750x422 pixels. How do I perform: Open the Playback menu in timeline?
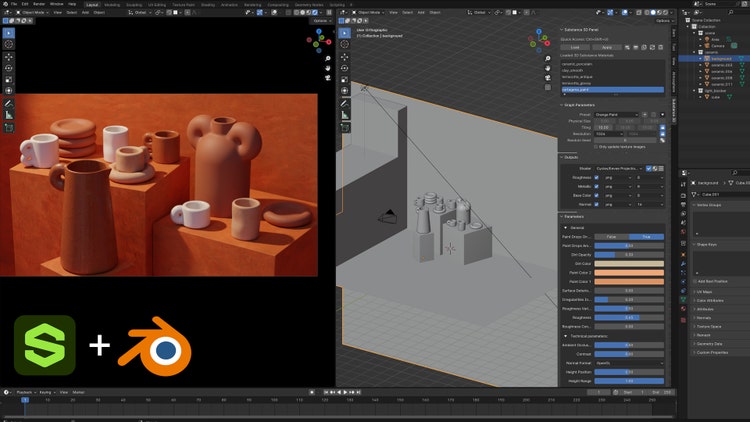(24, 392)
